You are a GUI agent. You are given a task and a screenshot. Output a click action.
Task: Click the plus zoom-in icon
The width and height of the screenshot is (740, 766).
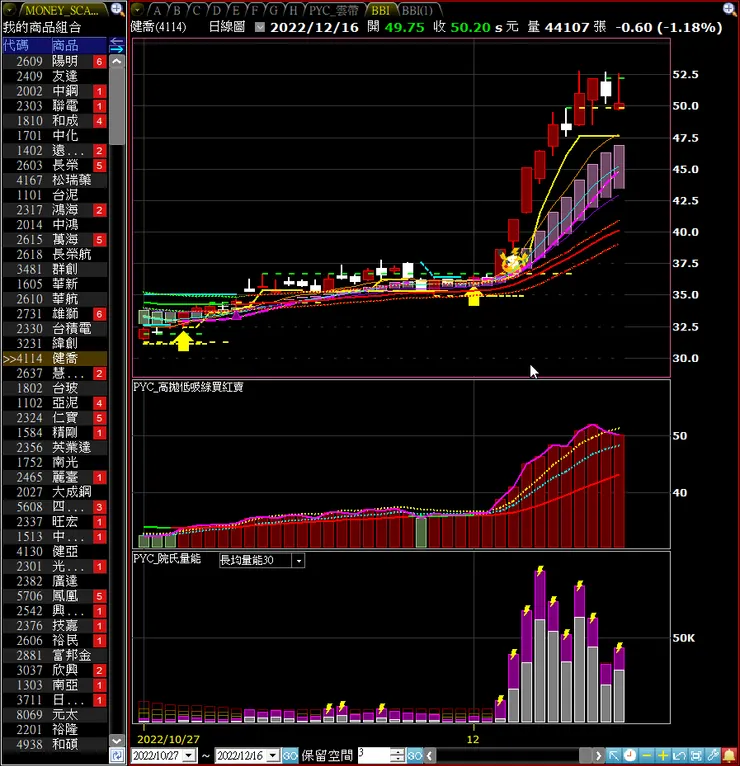[662, 756]
